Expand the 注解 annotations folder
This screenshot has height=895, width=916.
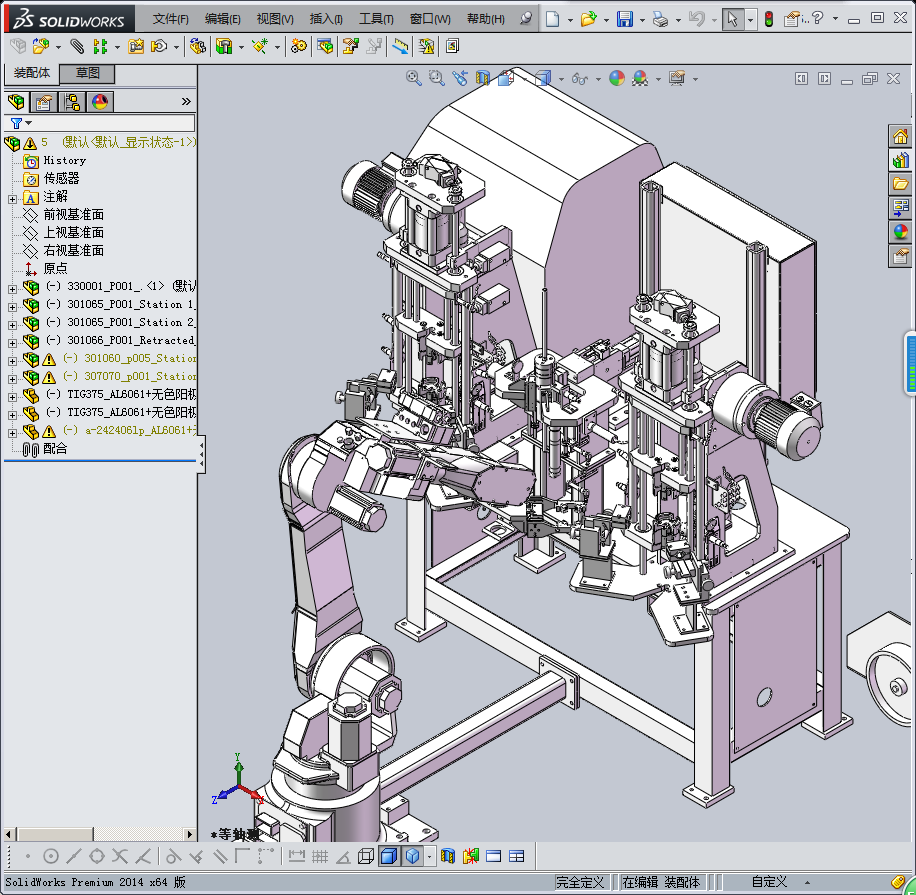(x=12, y=197)
